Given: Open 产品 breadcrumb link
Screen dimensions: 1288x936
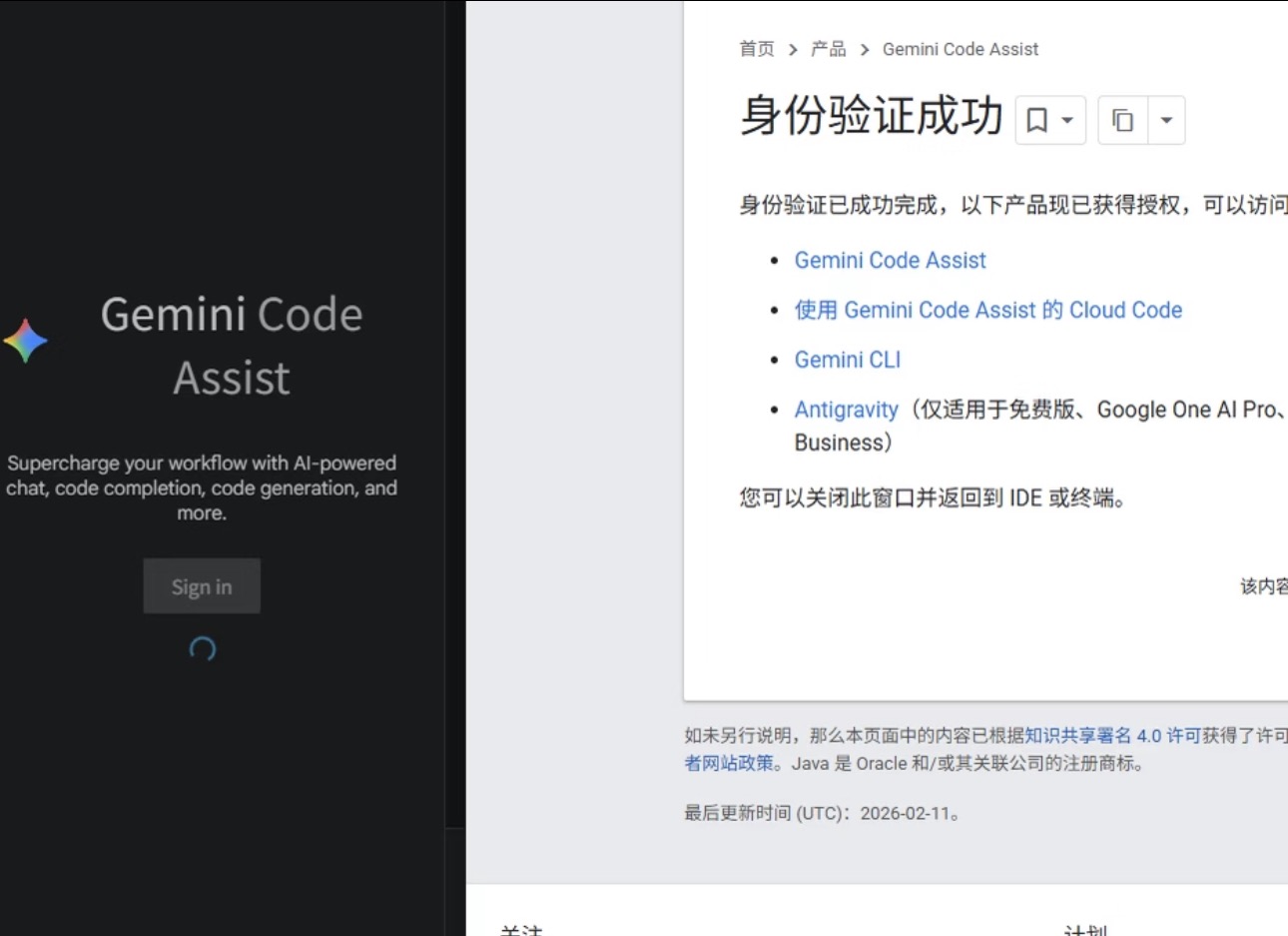Looking at the screenshot, I should (829, 49).
